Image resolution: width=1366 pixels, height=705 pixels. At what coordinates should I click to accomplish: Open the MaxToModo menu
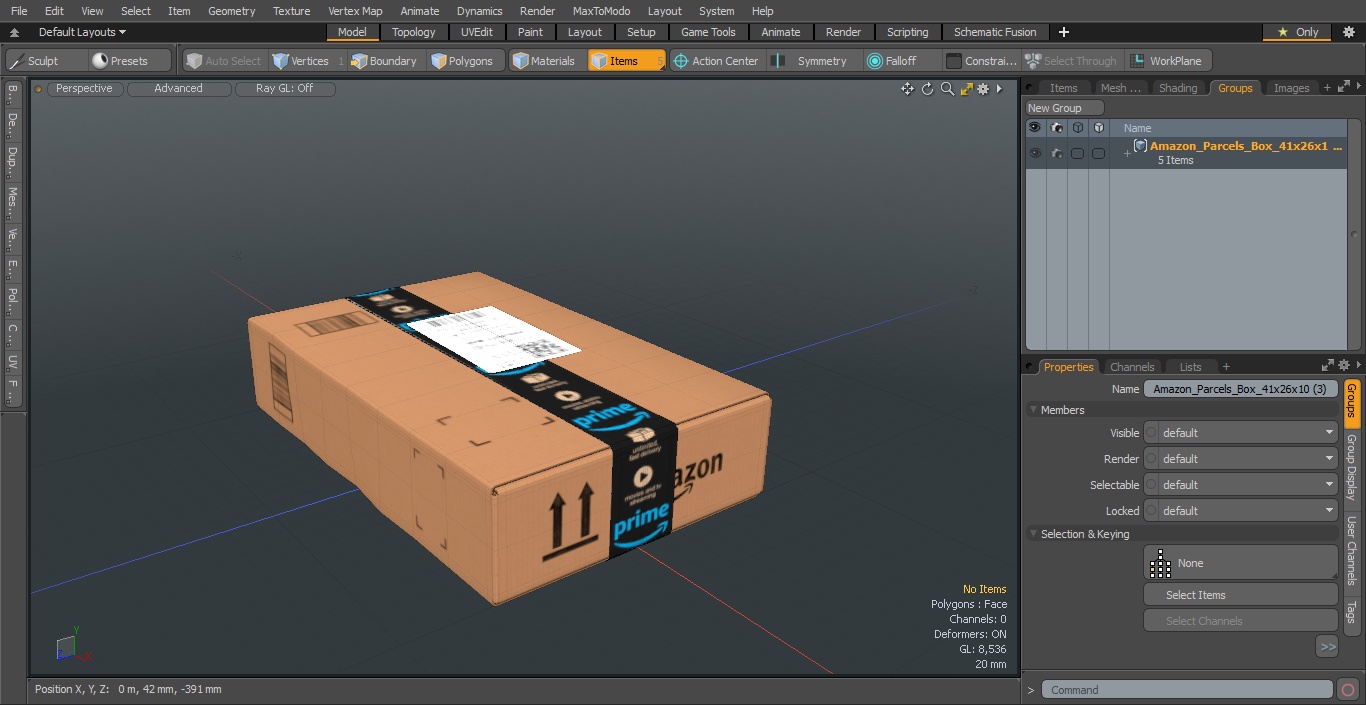pos(601,11)
